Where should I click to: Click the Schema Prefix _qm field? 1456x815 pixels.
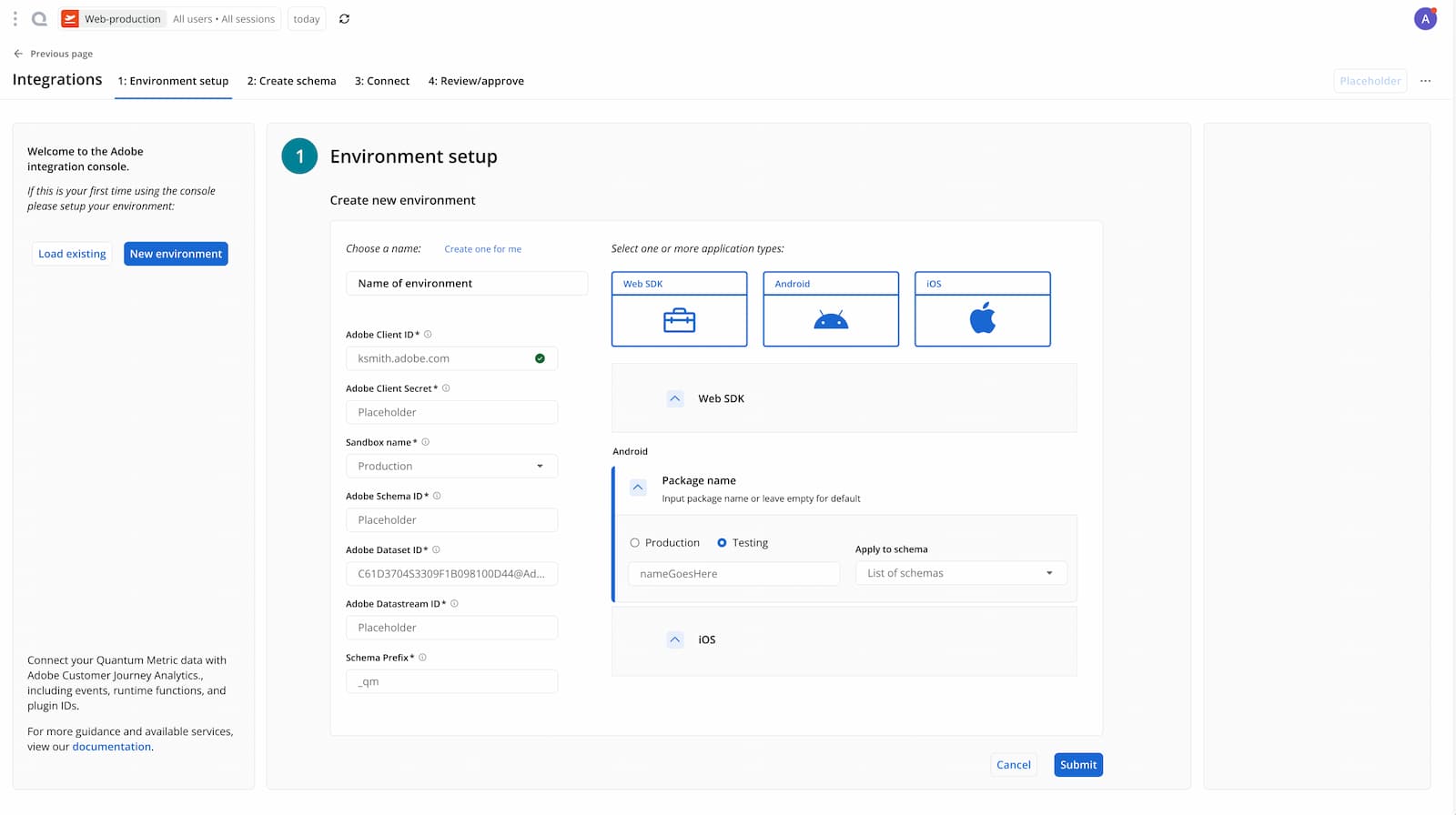pos(452,681)
